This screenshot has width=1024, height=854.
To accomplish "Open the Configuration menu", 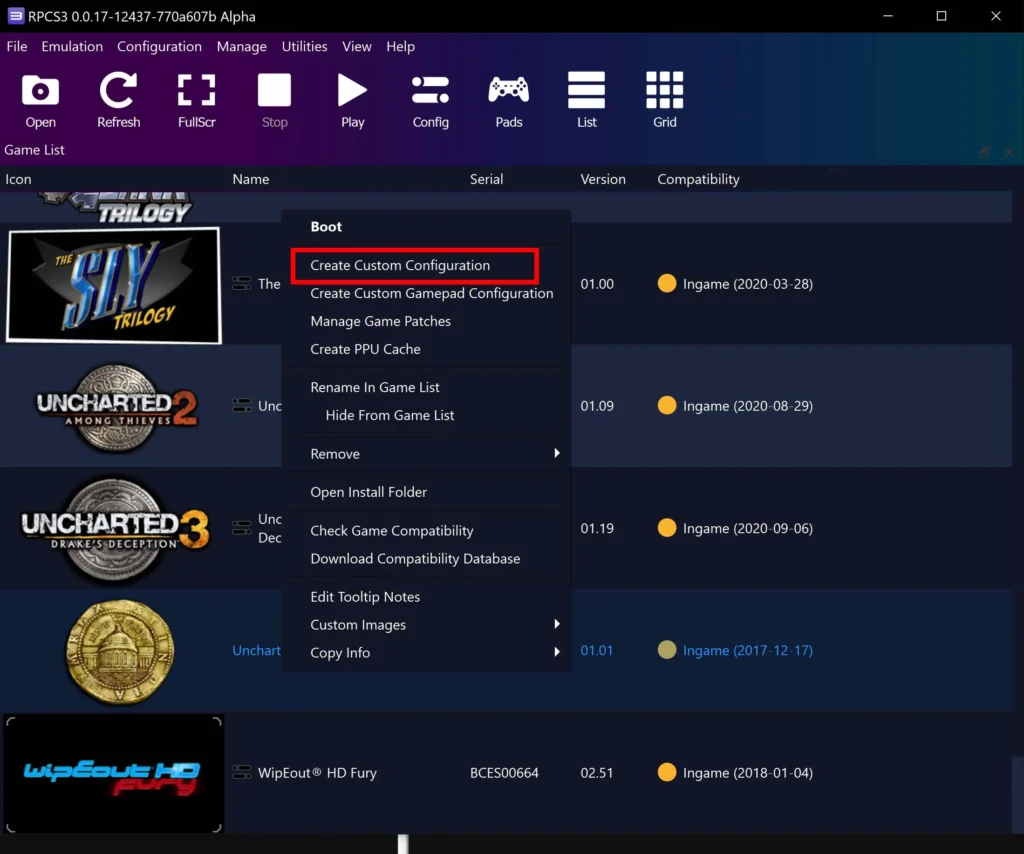I will pyautogui.click(x=159, y=46).
